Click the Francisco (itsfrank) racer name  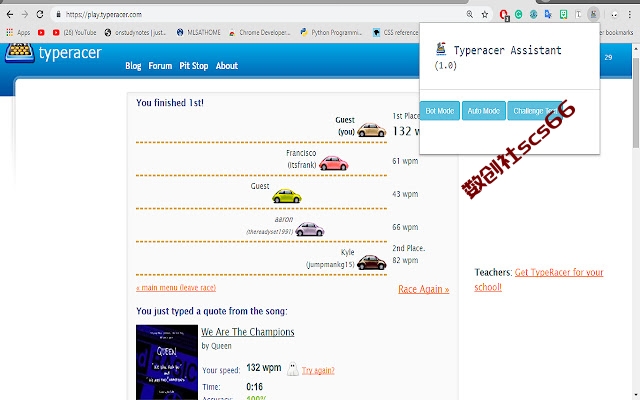click(301, 159)
